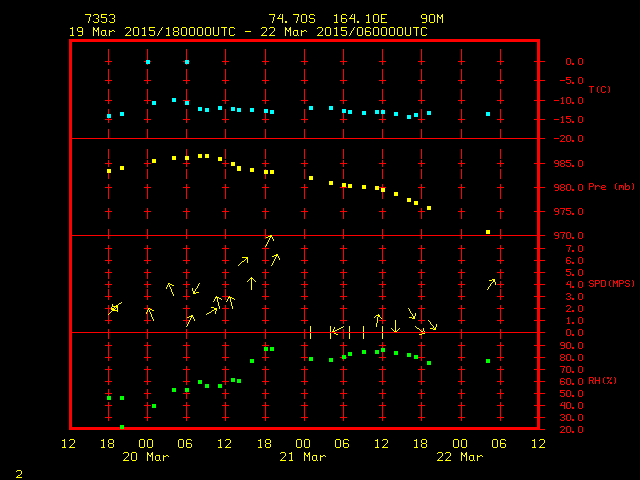Image resolution: width=640 pixels, height=480 pixels.
Task: Select the date range title line
Action: [247, 32]
